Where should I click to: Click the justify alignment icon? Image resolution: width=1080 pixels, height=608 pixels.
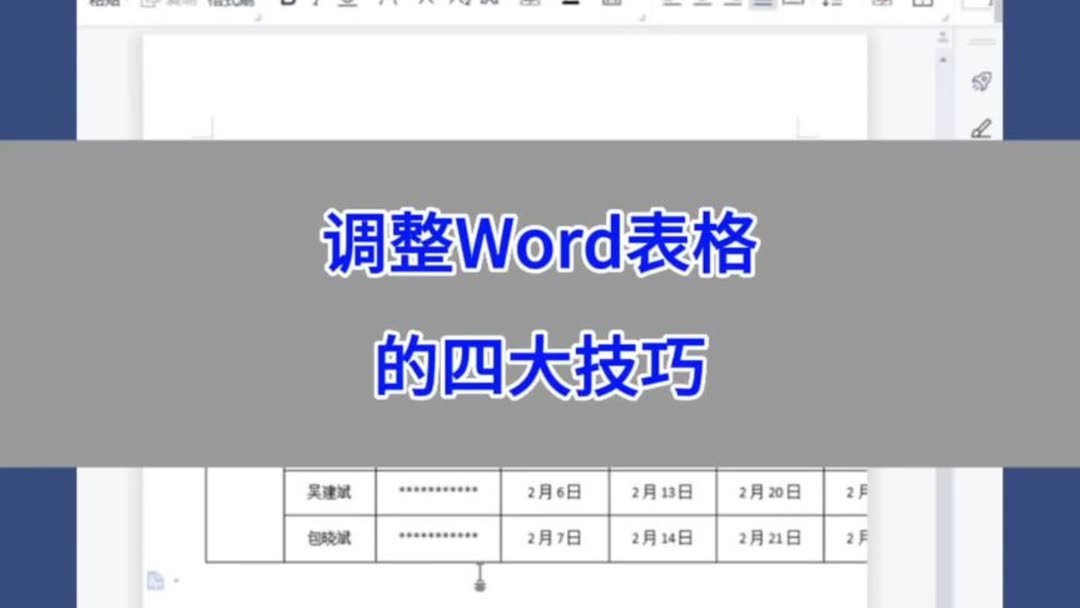coord(761,6)
